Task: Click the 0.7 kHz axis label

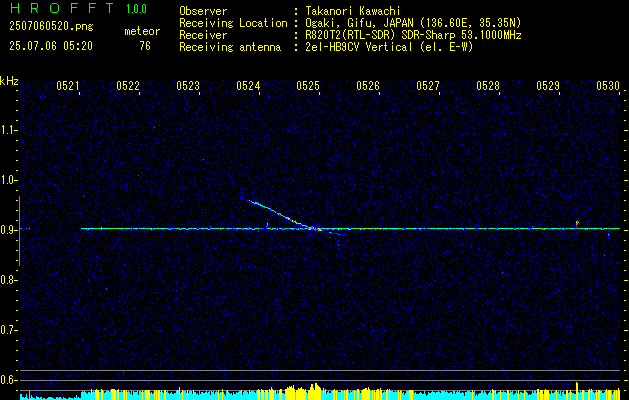Action: tap(8, 330)
